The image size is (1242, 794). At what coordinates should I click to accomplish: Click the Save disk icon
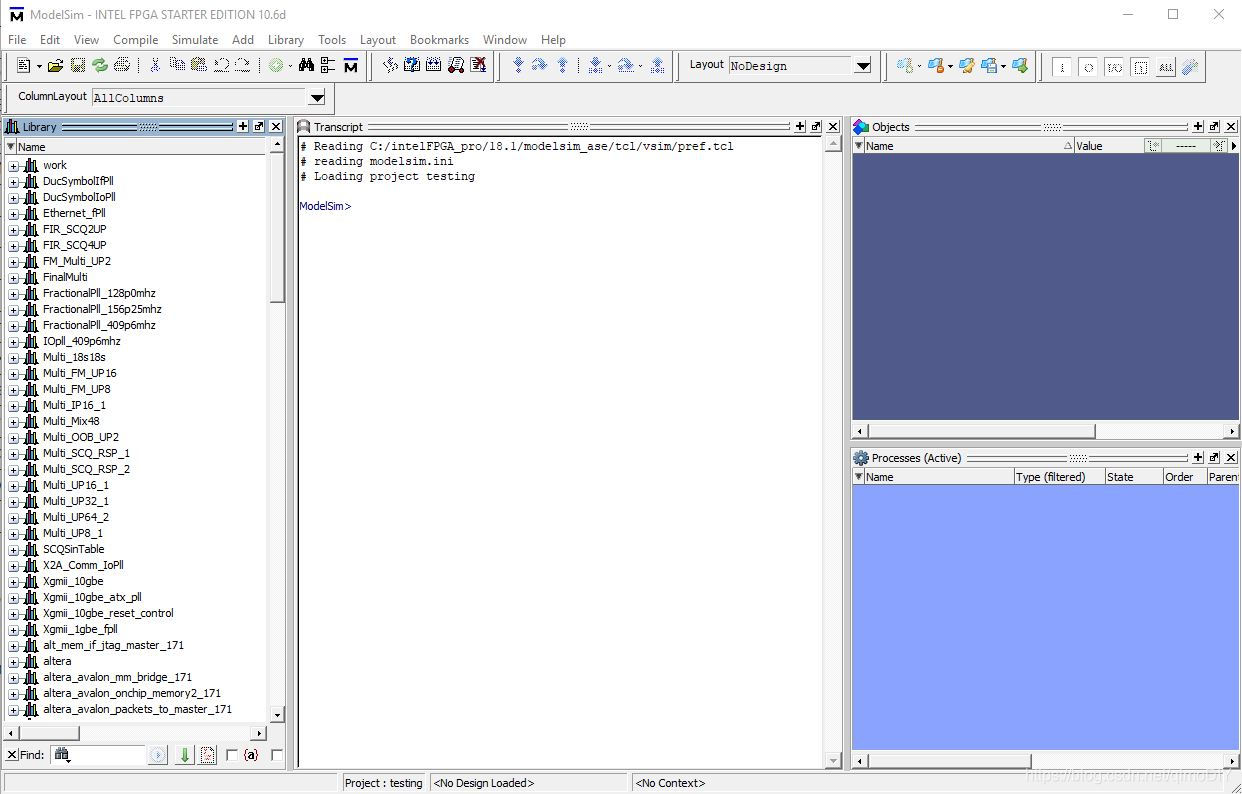(77, 65)
